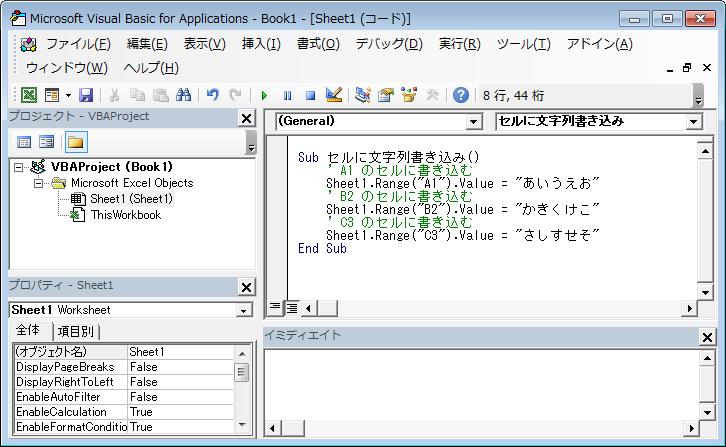Switch to the 全体 properties tab
The width and height of the screenshot is (726, 447).
pos(28,330)
